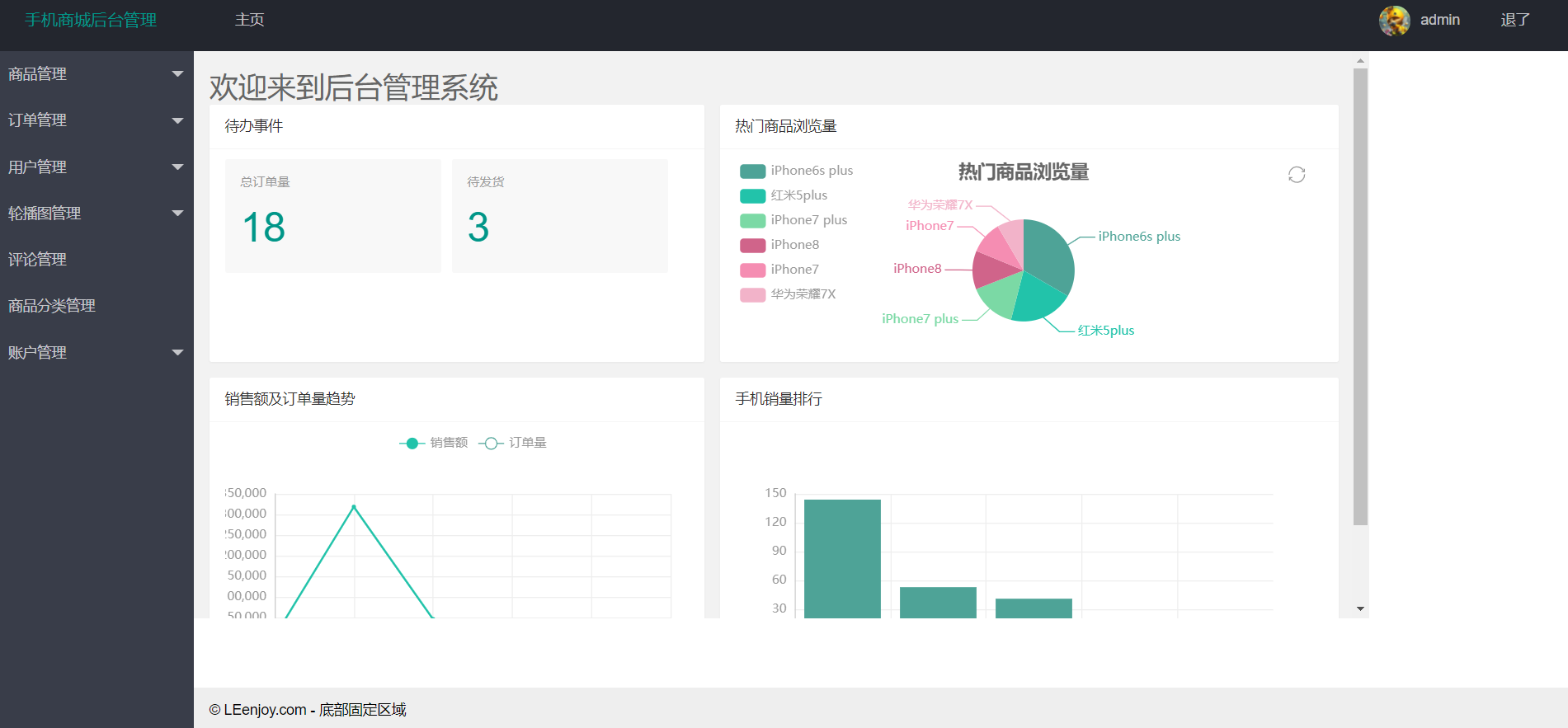Click the peak point of the 销售额 line
Screen dimensions: 1568x728
354,506
